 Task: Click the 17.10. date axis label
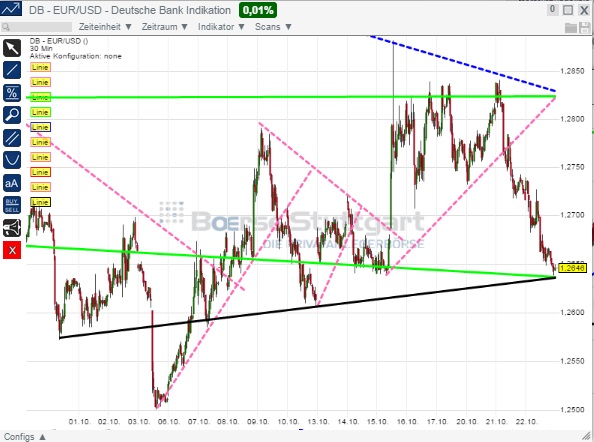pyautogui.click(x=437, y=422)
